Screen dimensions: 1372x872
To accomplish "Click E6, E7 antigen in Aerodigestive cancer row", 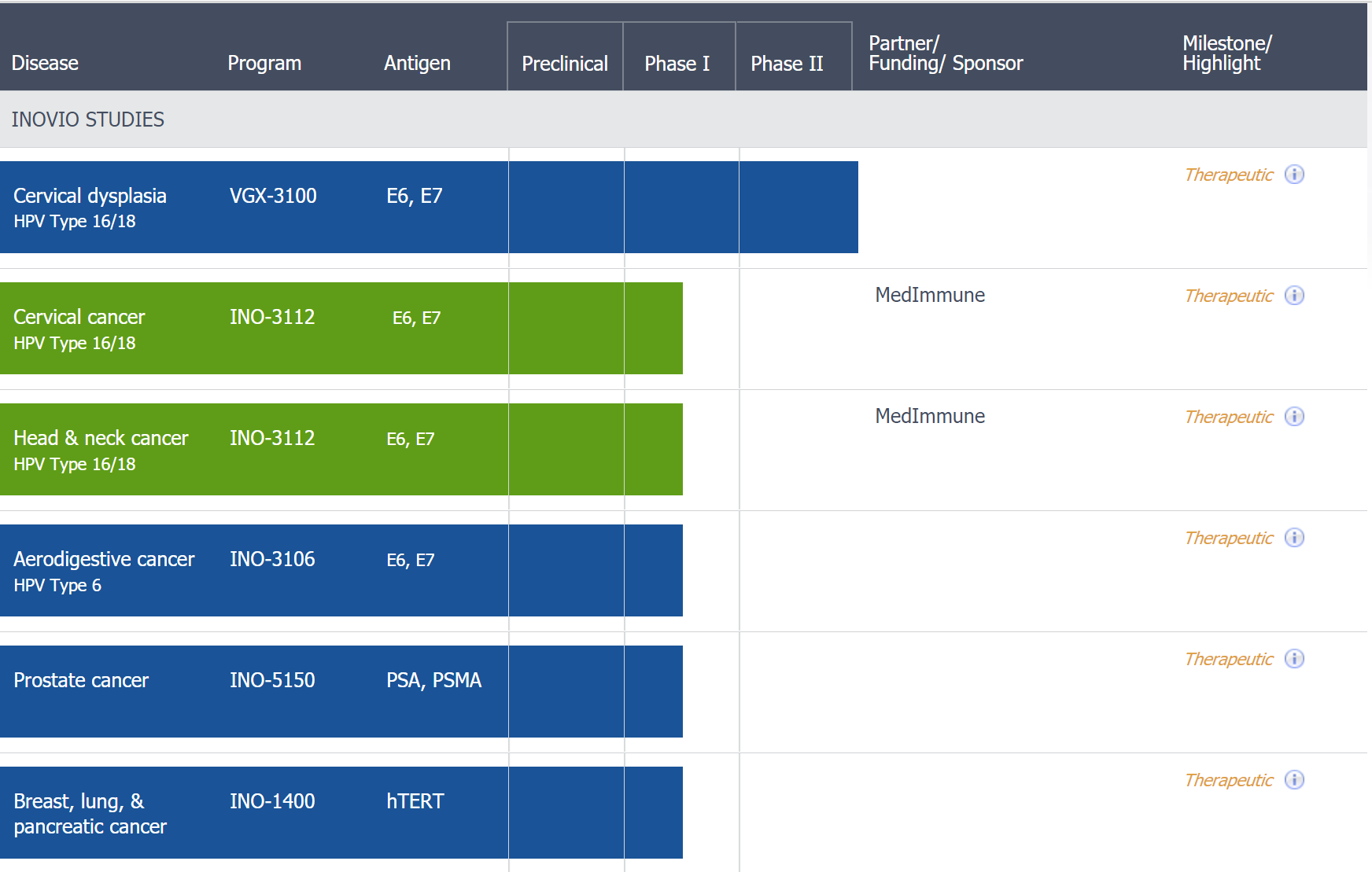I will 411,560.
